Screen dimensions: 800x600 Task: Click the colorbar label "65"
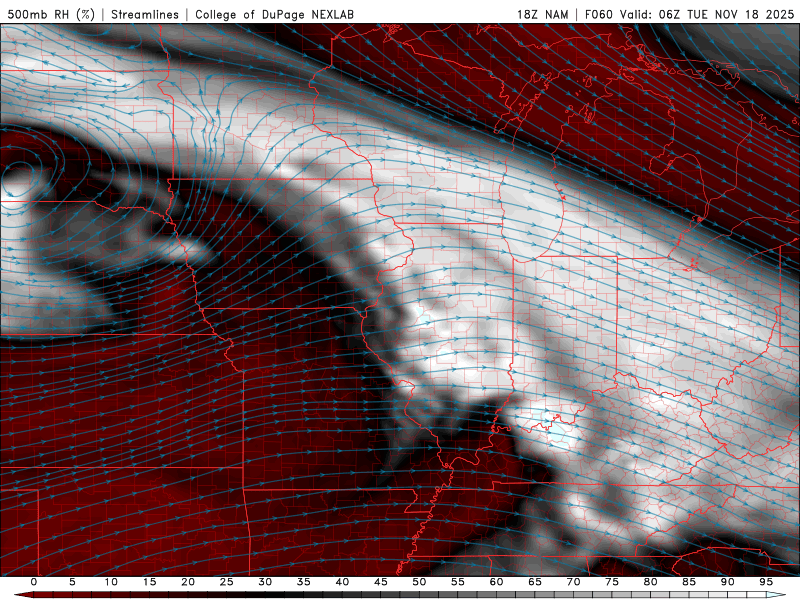click(x=535, y=582)
